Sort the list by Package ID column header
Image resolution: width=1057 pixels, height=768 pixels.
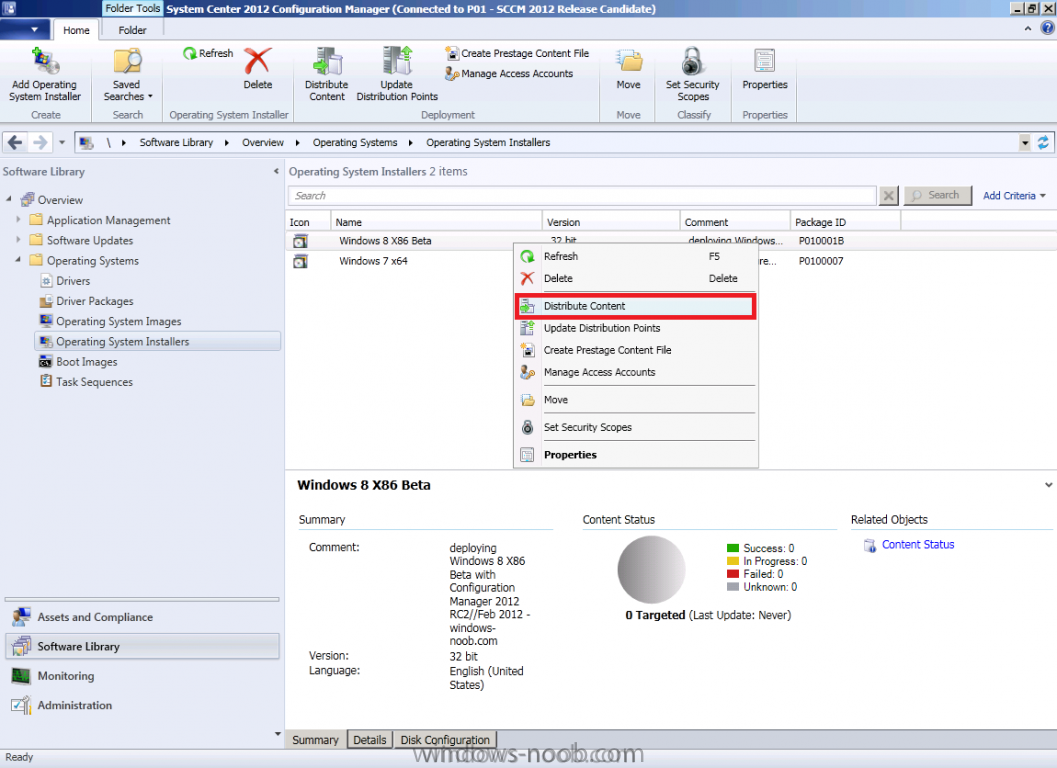[845, 222]
